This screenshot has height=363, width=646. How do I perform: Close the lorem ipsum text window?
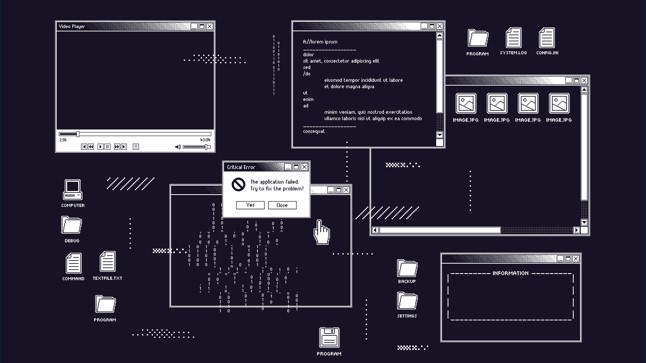[x=440, y=26]
